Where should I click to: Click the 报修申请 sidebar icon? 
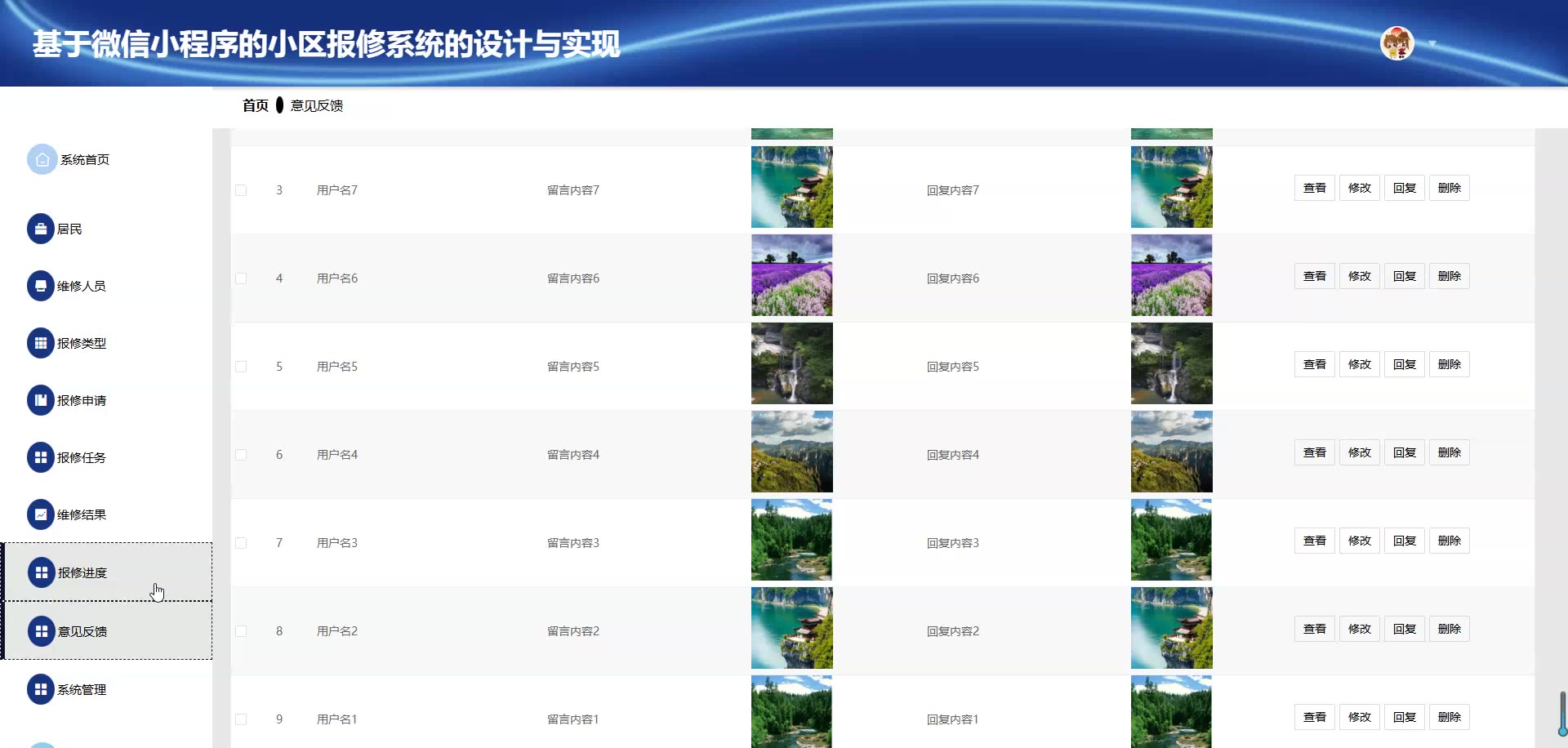click(x=41, y=400)
